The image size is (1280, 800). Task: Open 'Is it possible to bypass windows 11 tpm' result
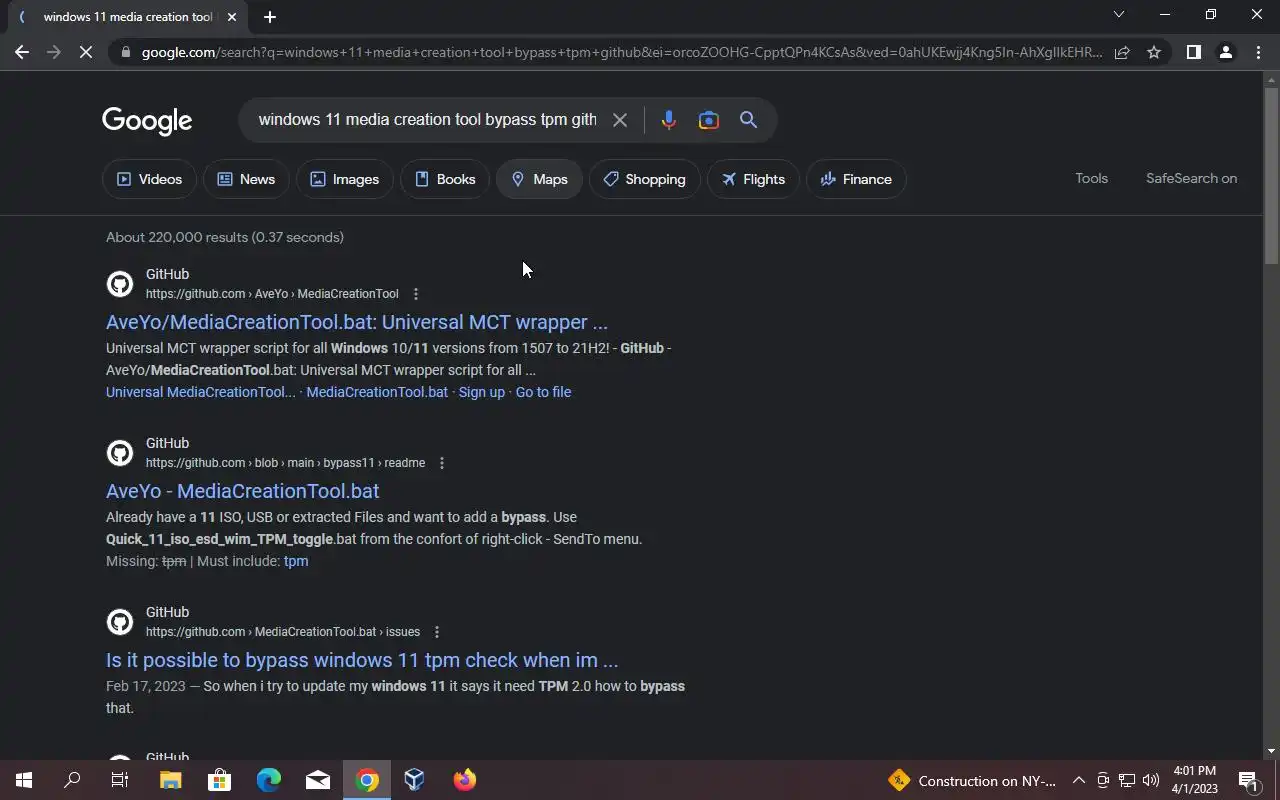[x=362, y=660]
